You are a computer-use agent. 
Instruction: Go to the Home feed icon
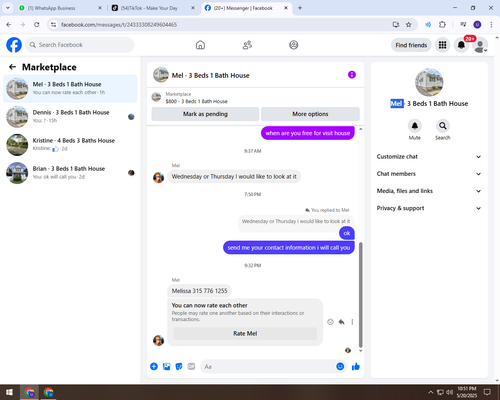point(200,45)
